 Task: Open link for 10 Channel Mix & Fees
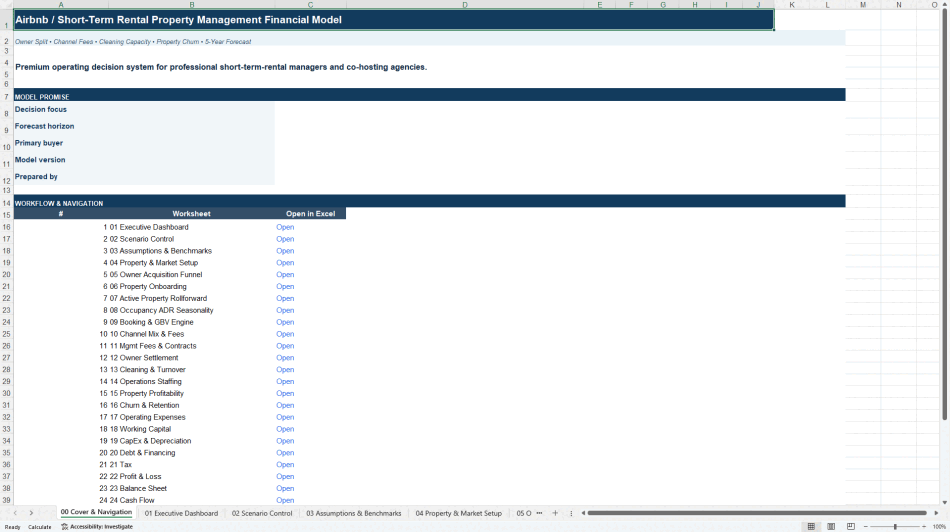point(285,334)
